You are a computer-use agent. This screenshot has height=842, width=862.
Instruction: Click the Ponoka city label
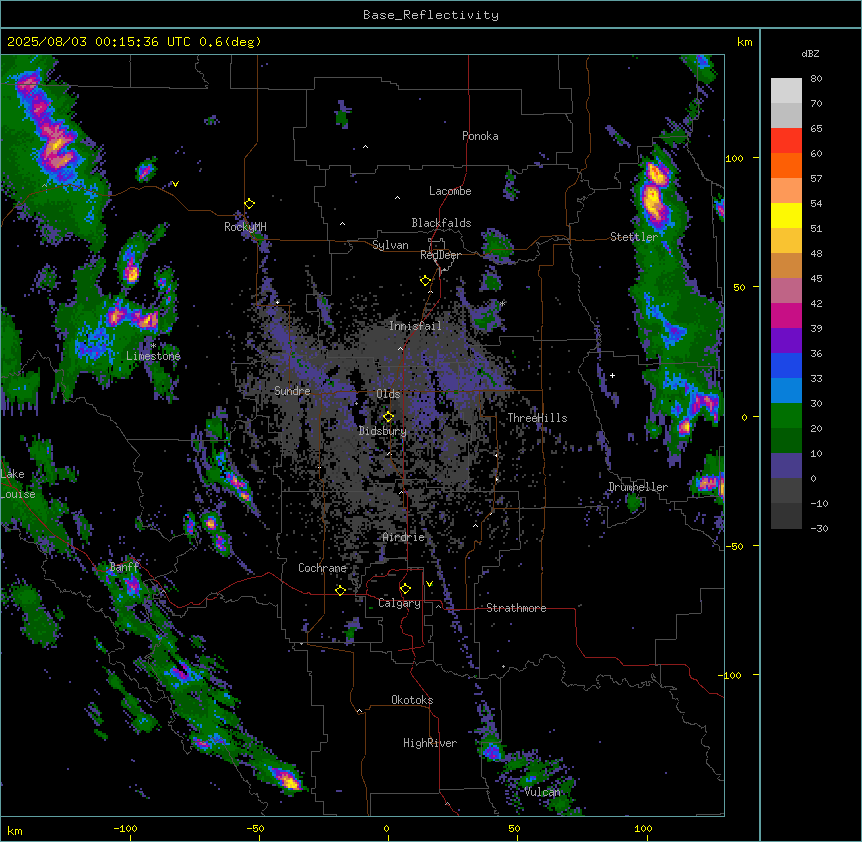click(x=480, y=136)
